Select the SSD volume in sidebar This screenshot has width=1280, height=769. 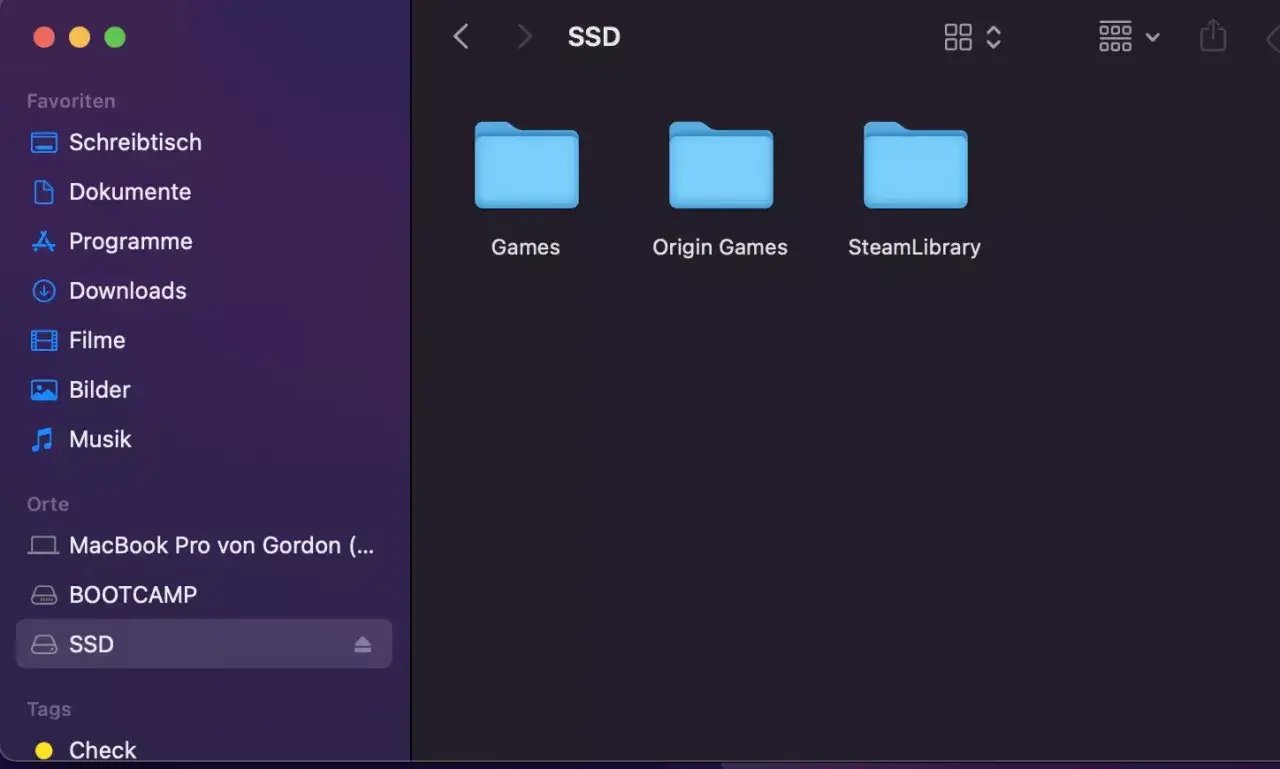204,644
